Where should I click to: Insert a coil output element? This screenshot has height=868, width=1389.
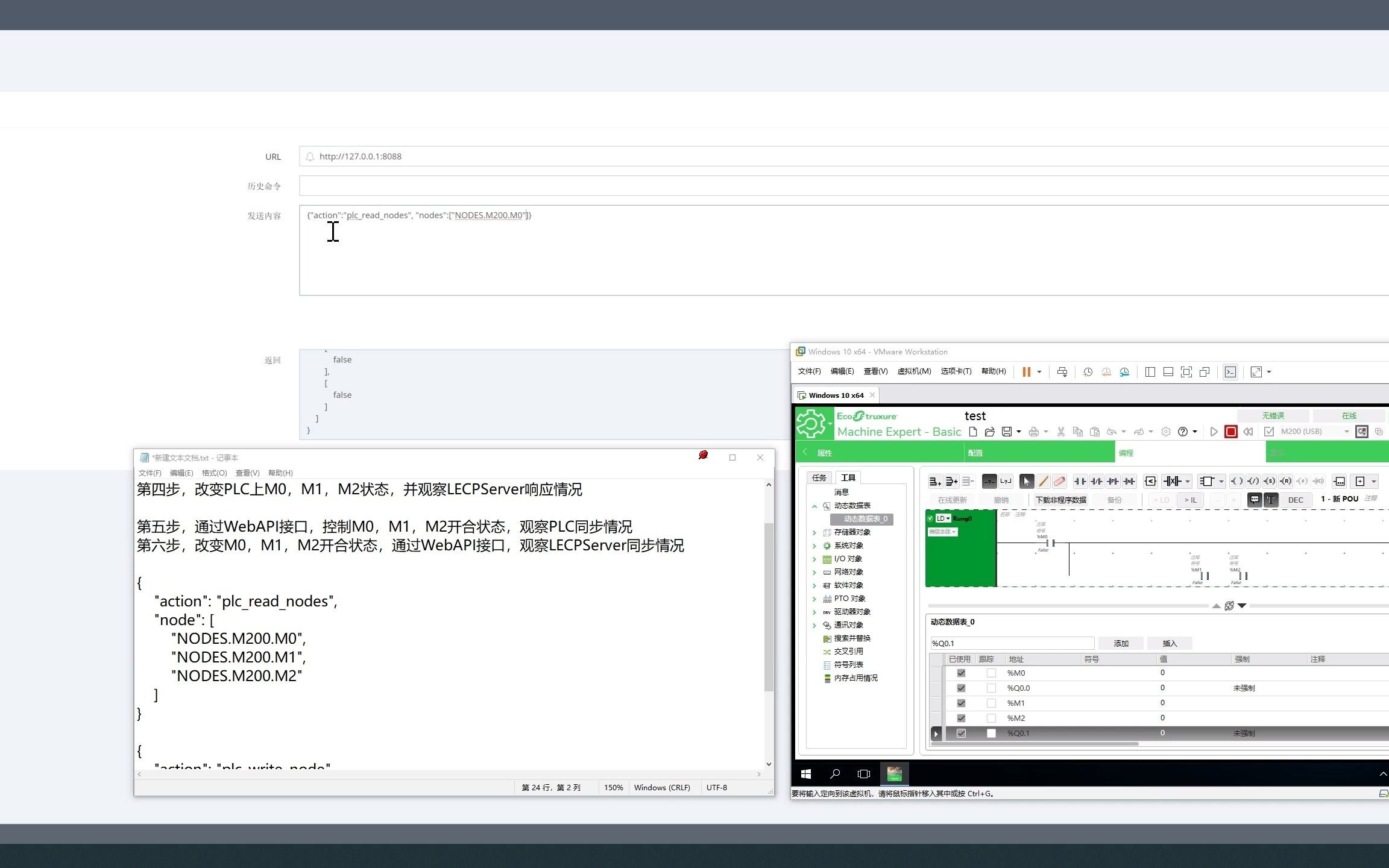point(1236,482)
